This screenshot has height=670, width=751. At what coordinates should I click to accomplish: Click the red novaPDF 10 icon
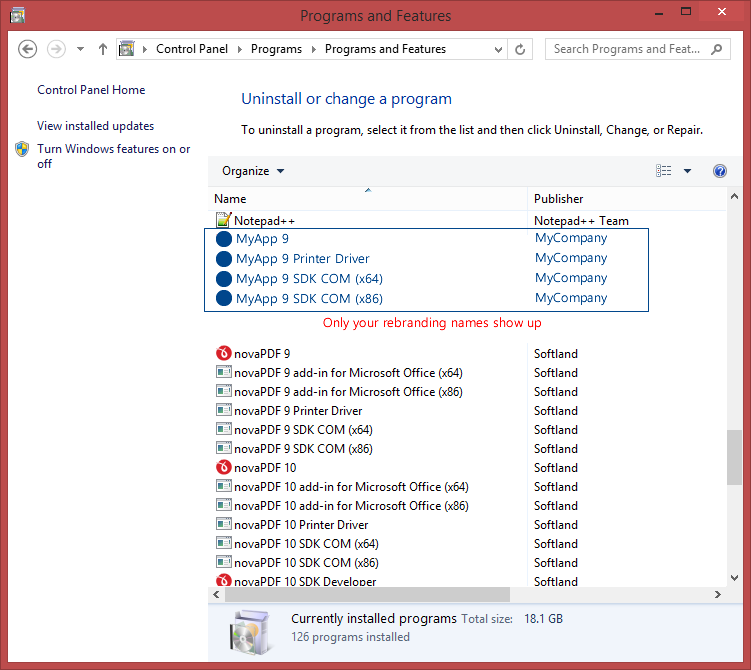pos(223,467)
